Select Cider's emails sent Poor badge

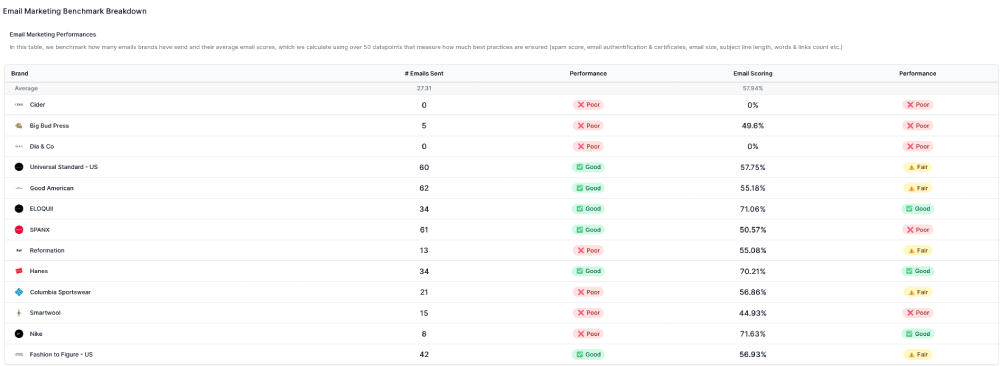(588, 105)
